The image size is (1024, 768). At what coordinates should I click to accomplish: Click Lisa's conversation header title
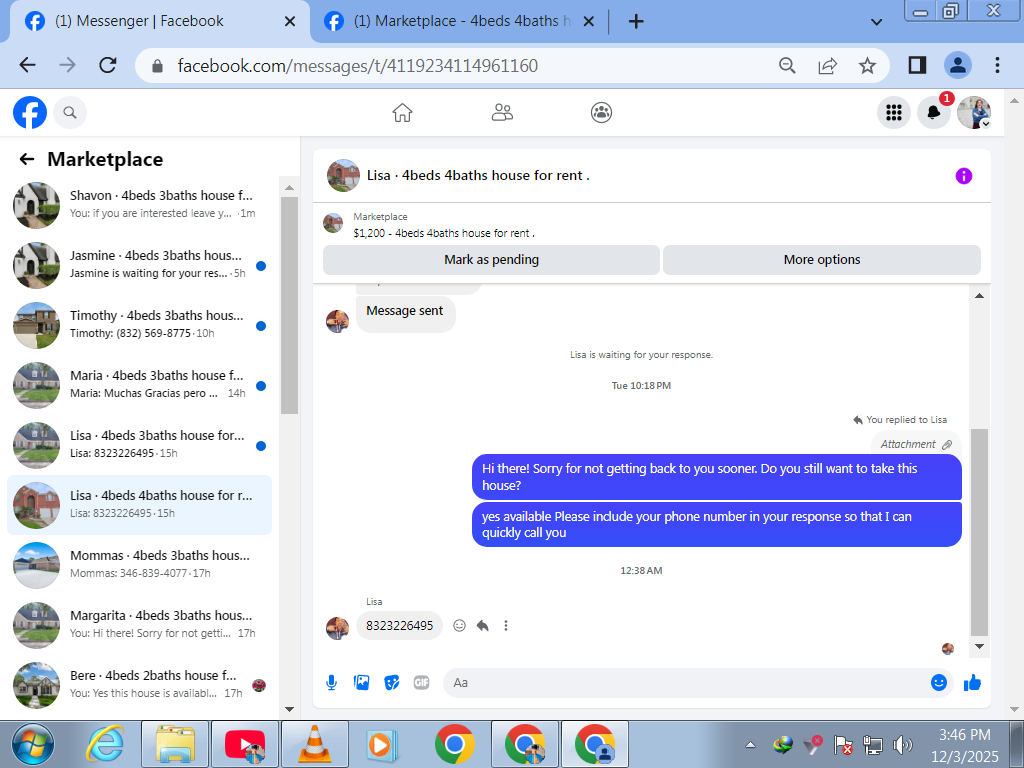pyautogui.click(x=478, y=175)
